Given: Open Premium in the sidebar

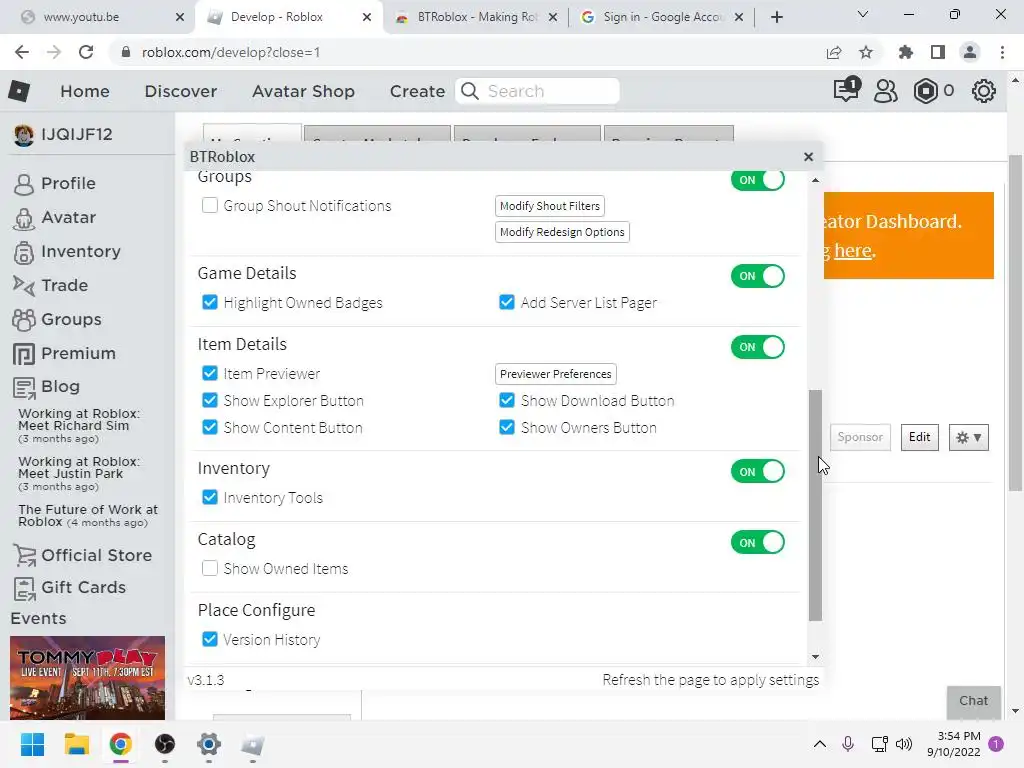Looking at the screenshot, I should [x=78, y=353].
